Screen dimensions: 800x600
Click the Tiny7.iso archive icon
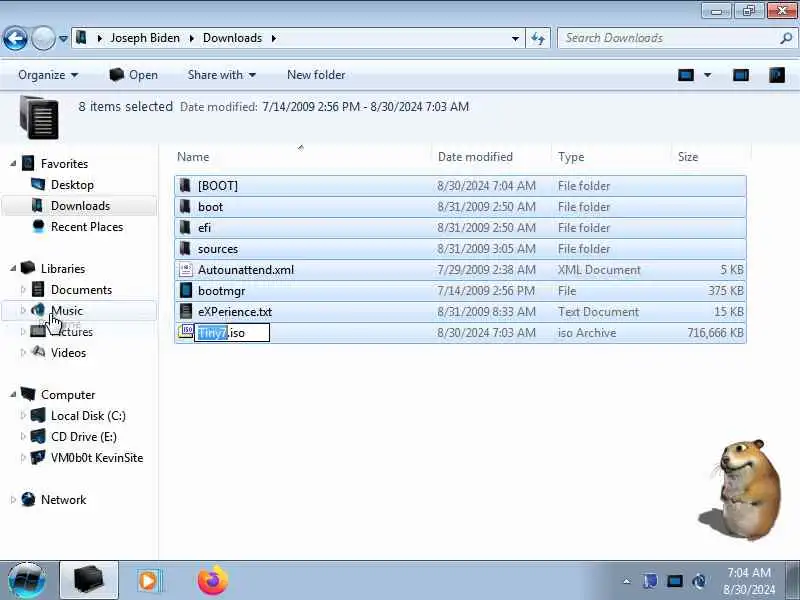(x=186, y=332)
